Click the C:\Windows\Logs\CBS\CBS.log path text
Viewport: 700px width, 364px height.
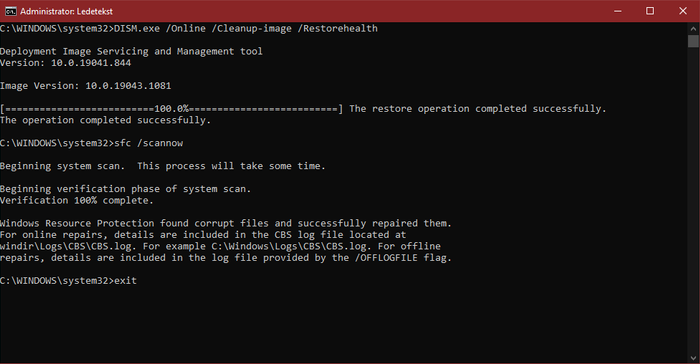(x=289, y=246)
